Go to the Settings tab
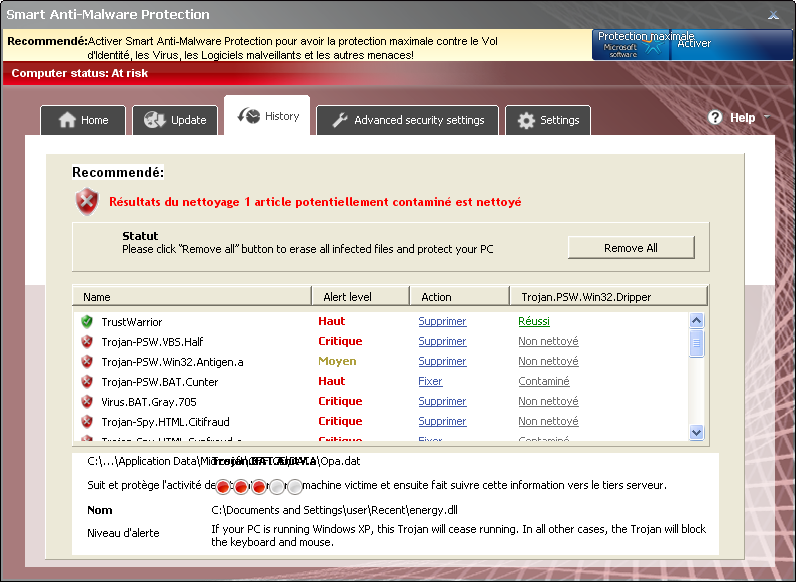Image resolution: width=796 pixels, height=582 pixels. click(548, 120)
